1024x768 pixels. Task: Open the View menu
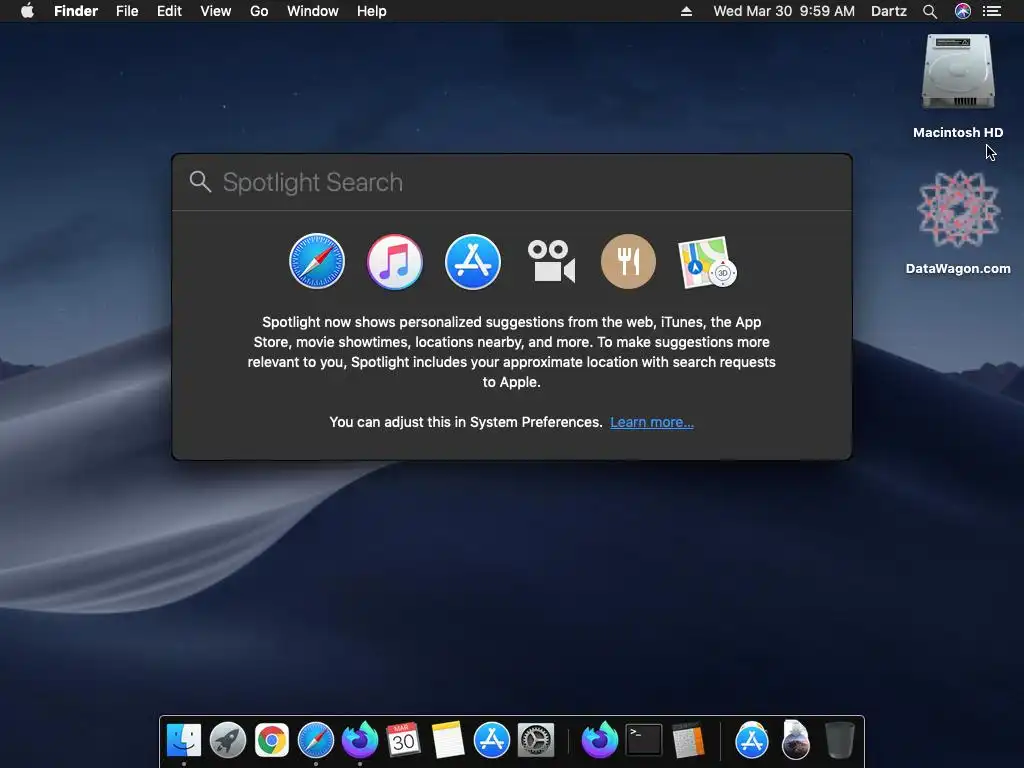216,11
